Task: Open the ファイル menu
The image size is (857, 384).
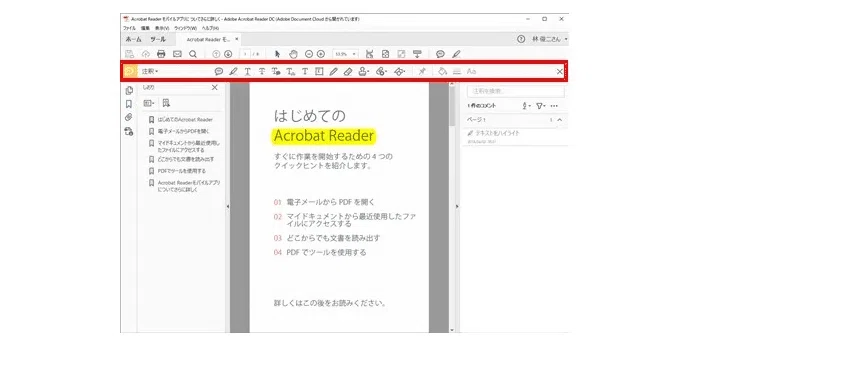Action: tap(130, 28)
